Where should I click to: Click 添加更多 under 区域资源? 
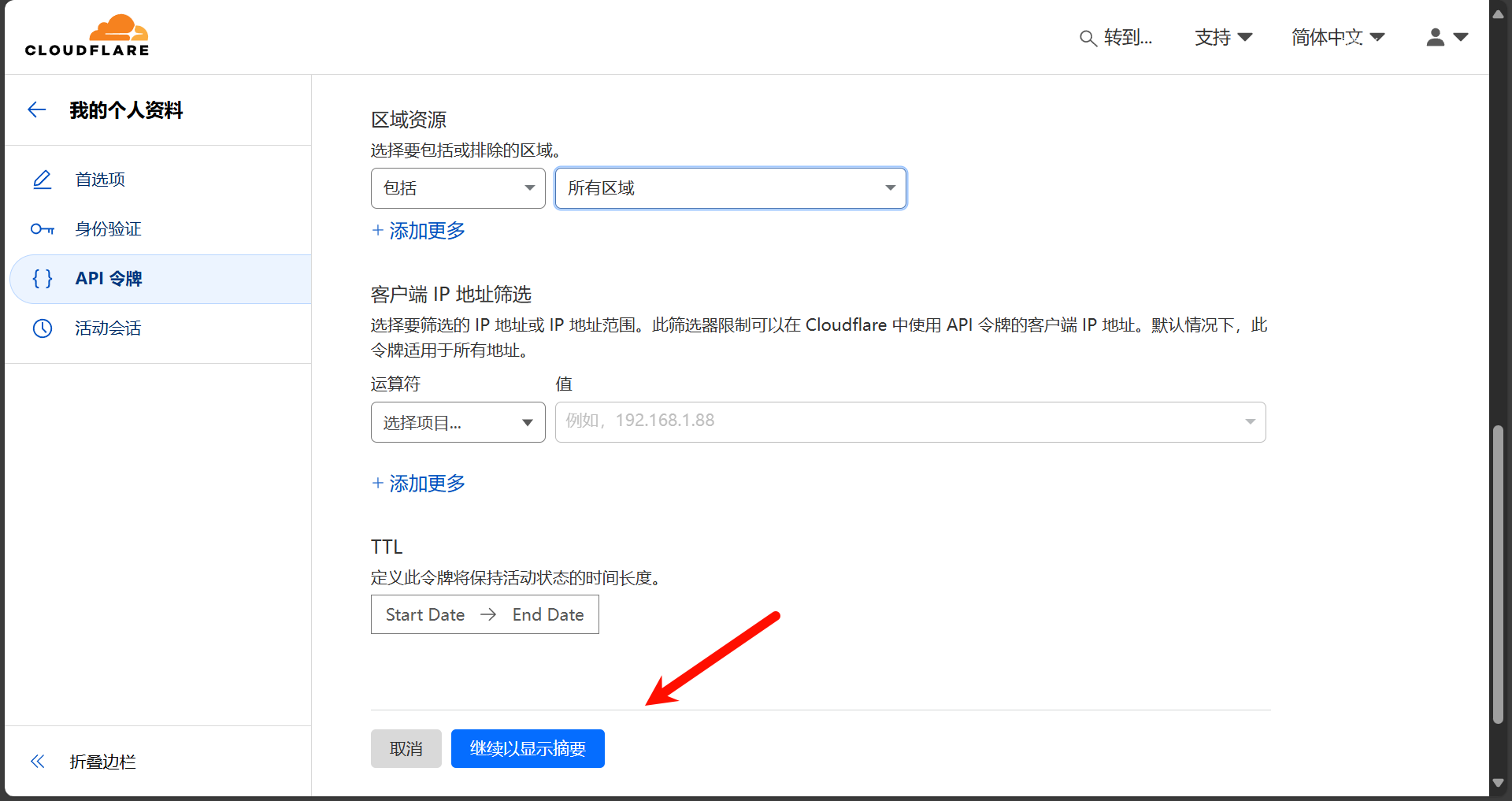tap(418, 231)
